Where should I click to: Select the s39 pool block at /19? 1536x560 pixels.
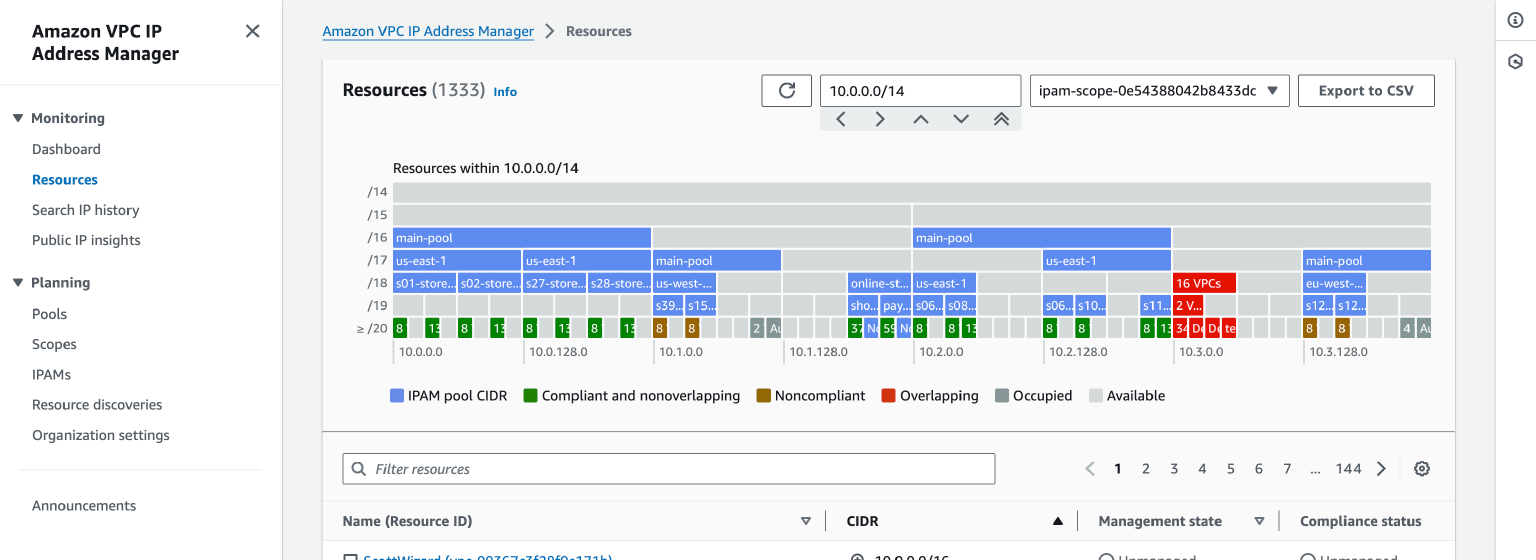click(x=669, y=305)
